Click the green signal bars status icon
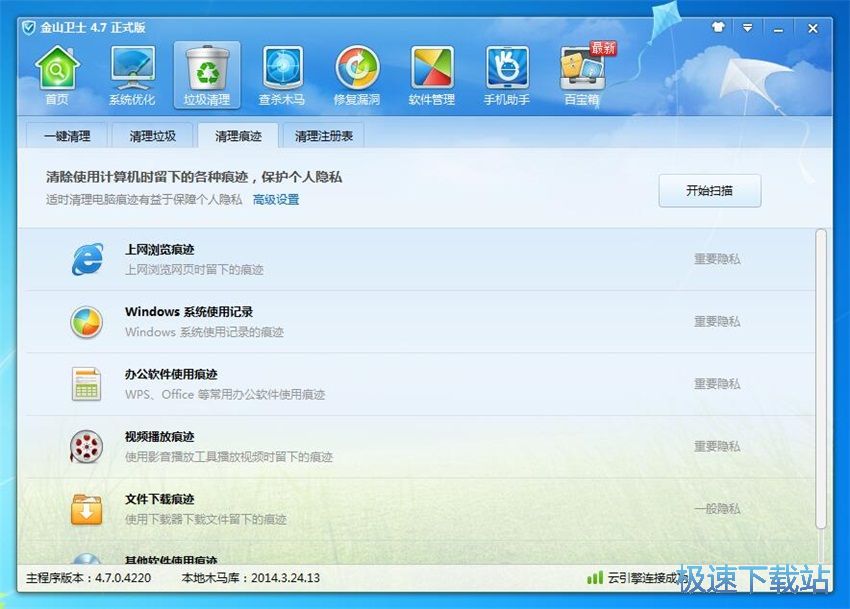This screenshot has width=850, height=609. [x=595, y=578]
